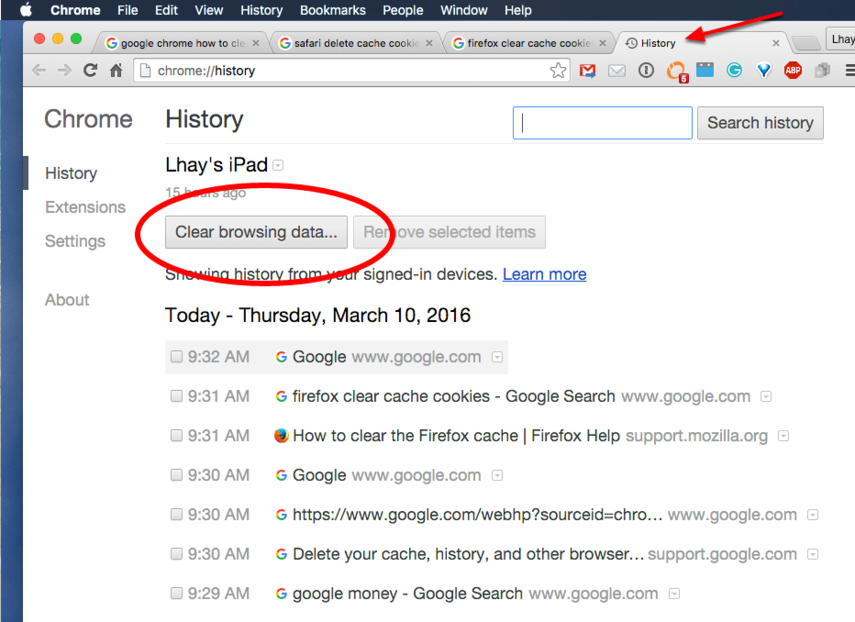Screen dimensions: 855x622
Task: Tick the checkbox for the 9:32 AM Google entry
Action: coord(176,357)
